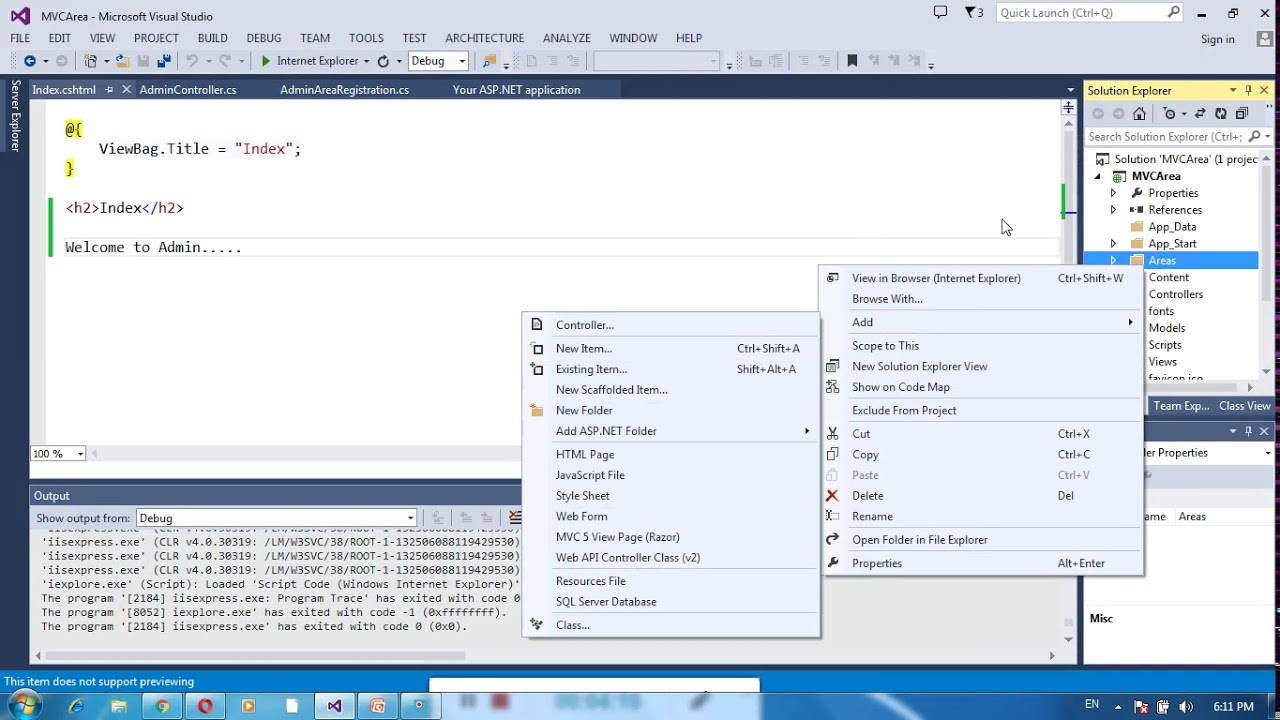Click Solution Explorer Collapse All icon
Viewport: 1280px width, 720px height.
pos(1242,113)
